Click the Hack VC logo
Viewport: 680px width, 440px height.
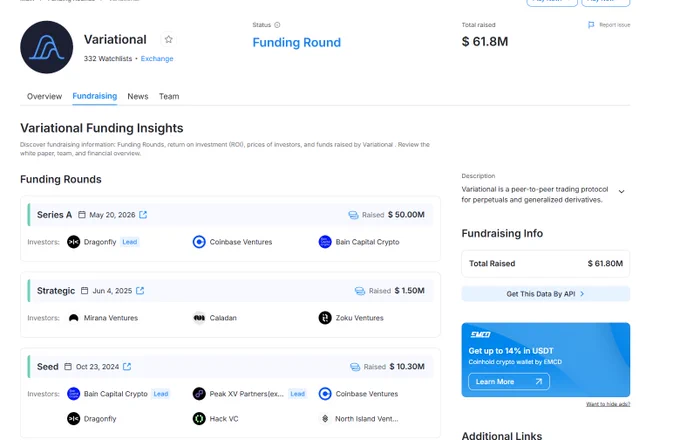pyautogui.click(x=199, y=419)
